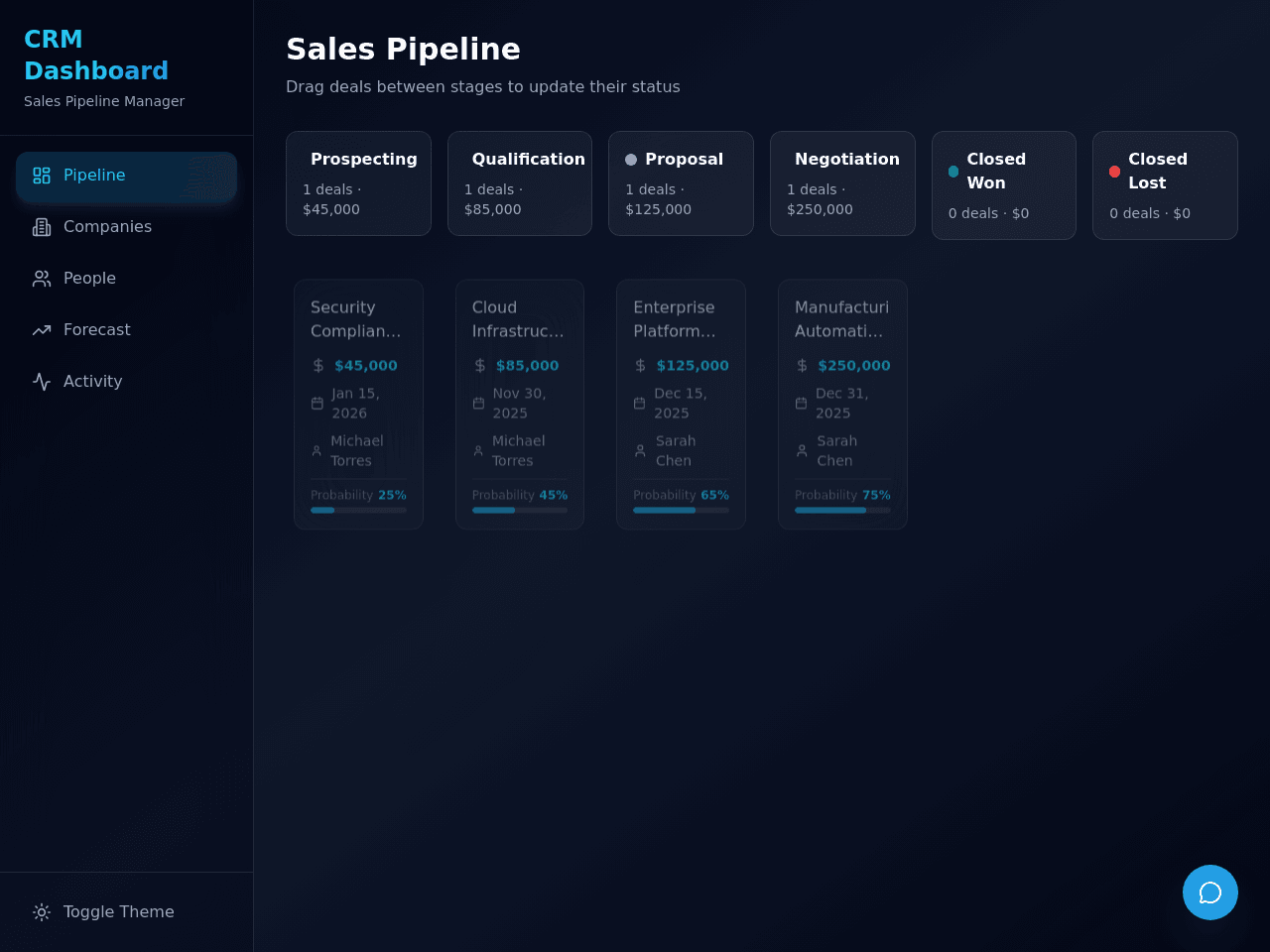Click person icon on Security Compliance card

click(317, 451)
